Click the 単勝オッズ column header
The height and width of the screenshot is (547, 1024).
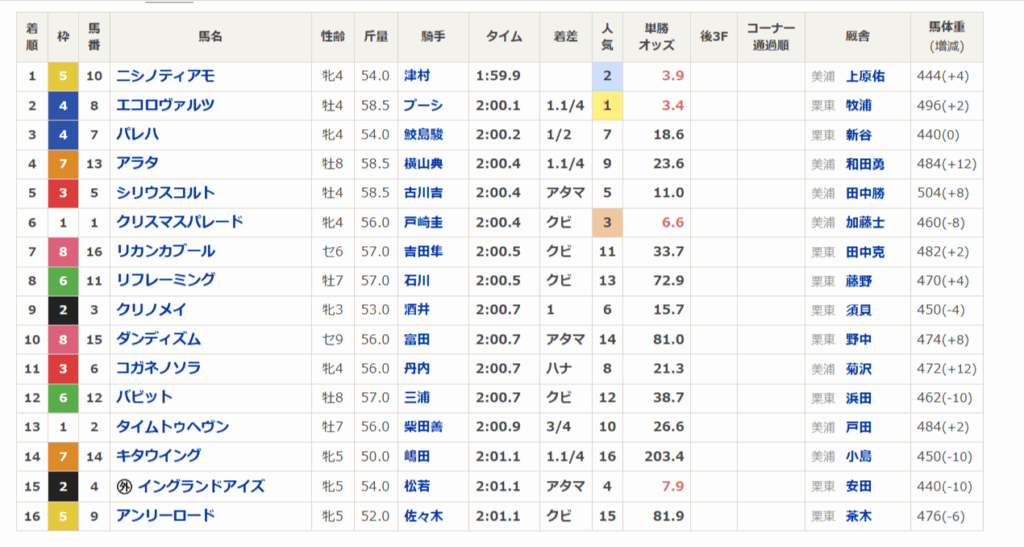coord(656,37)
